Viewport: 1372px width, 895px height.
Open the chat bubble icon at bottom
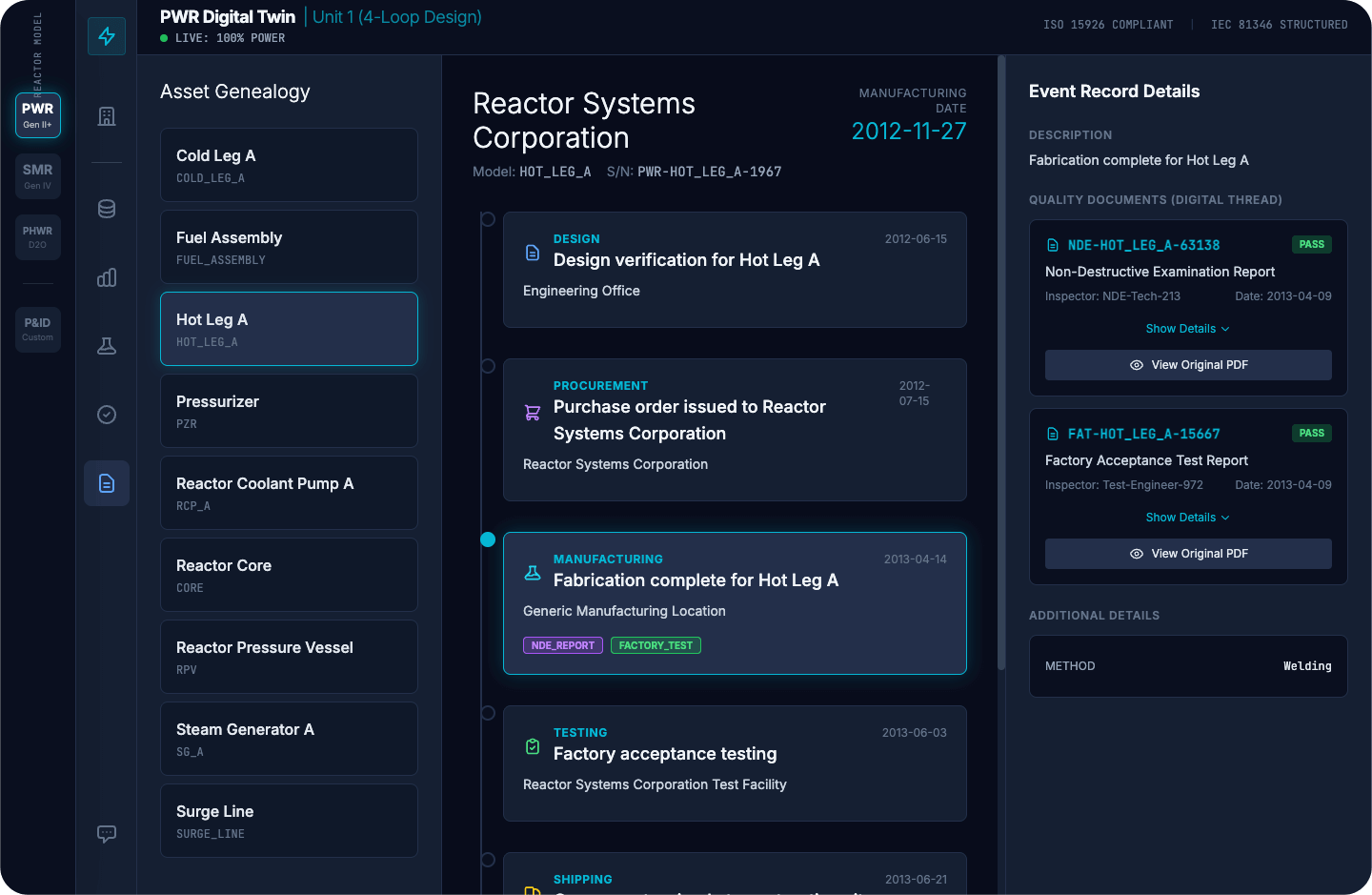[x=107, y=834]
